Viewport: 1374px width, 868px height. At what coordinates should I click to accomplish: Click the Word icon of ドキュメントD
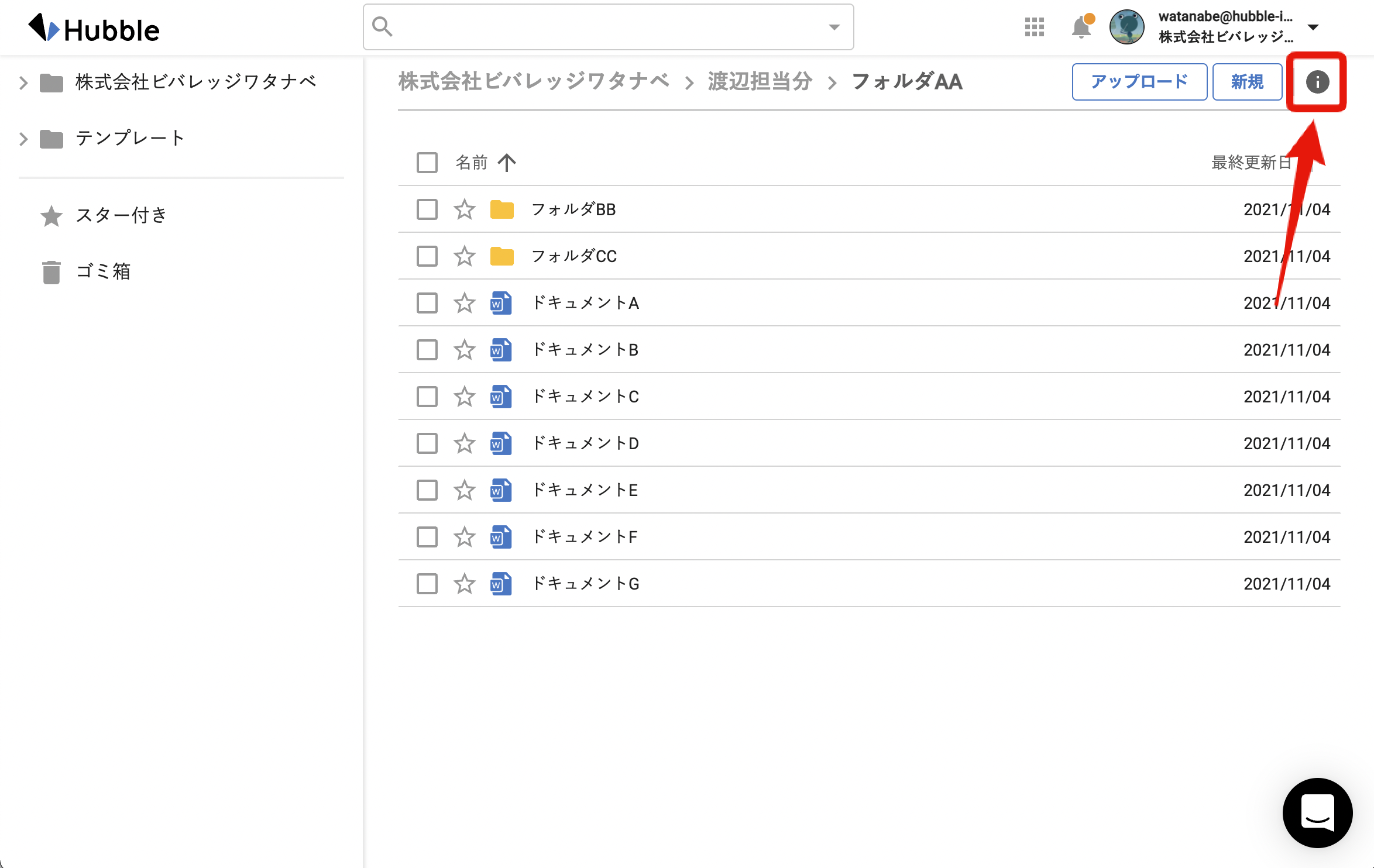501,443
